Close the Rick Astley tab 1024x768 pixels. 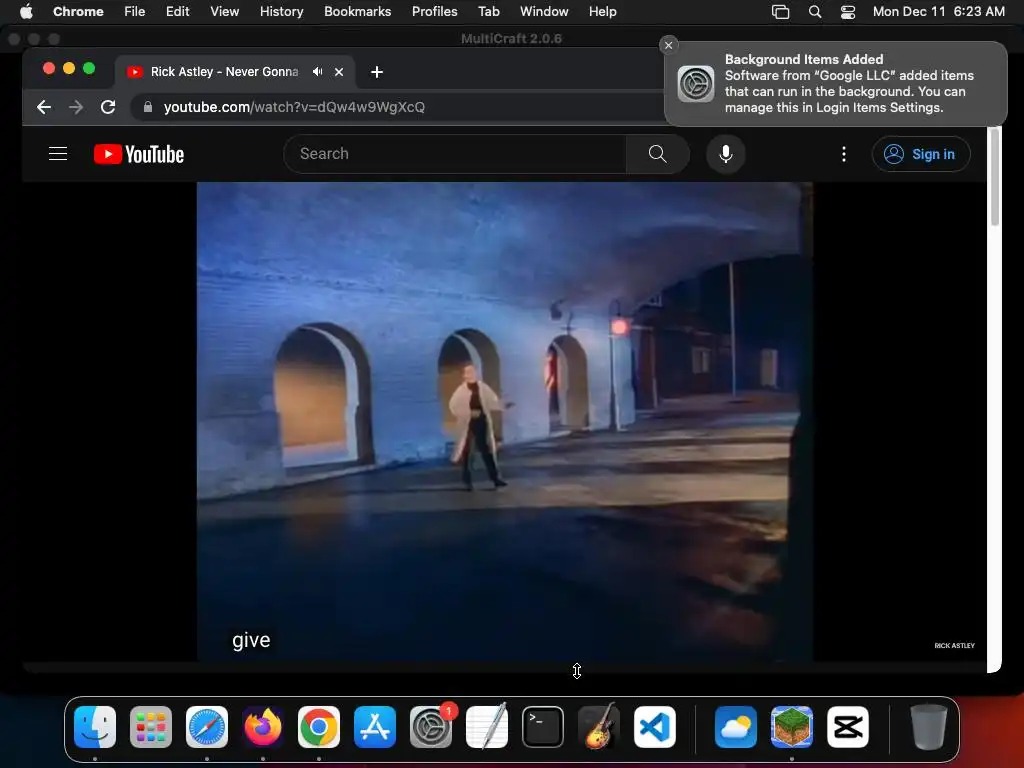pyautogui.click(x=339, y=72)
